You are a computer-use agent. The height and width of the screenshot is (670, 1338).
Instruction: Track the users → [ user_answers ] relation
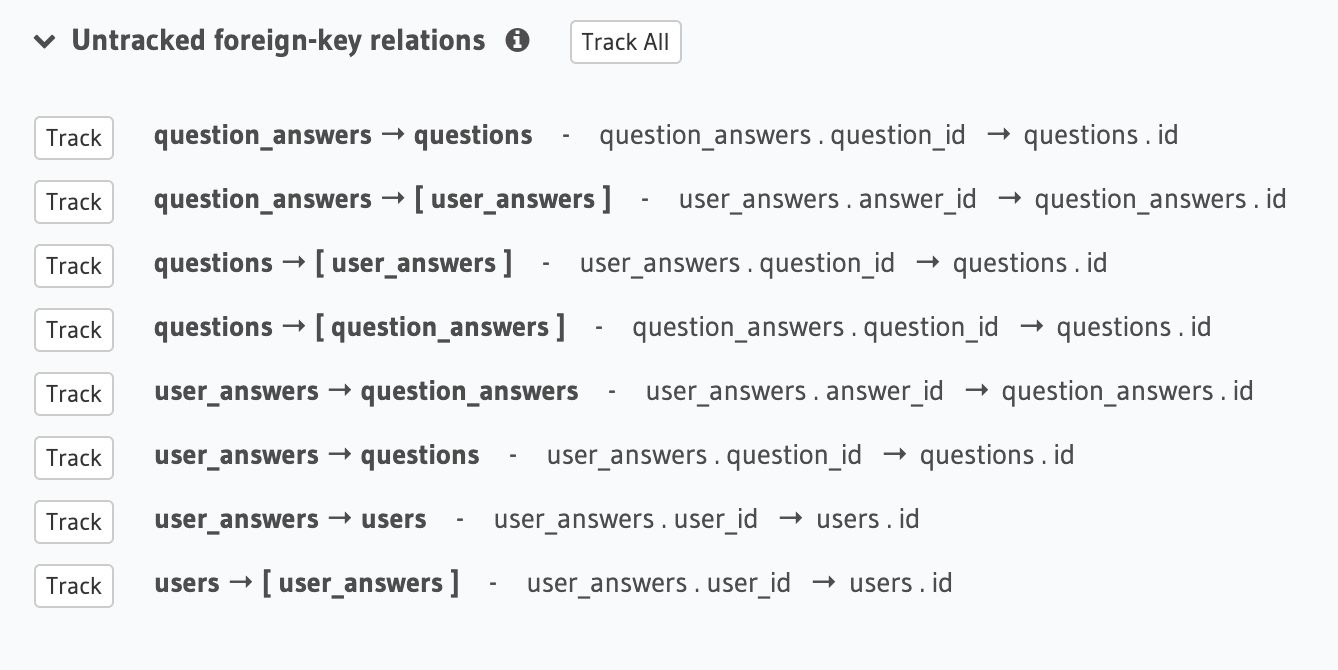pos(74,586)
